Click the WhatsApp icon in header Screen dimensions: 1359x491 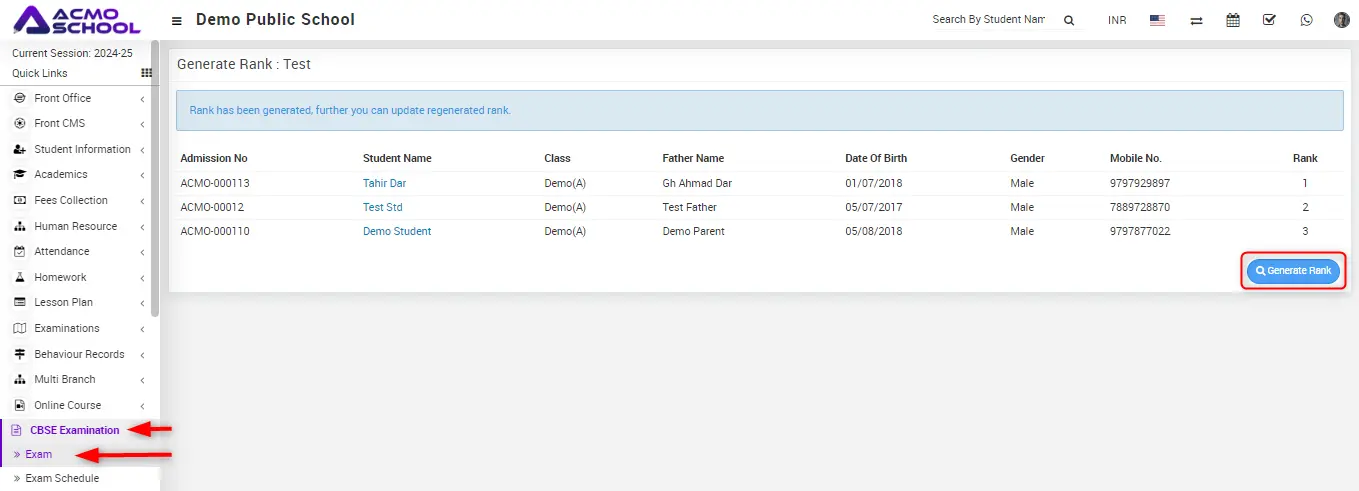point(1306,20)
